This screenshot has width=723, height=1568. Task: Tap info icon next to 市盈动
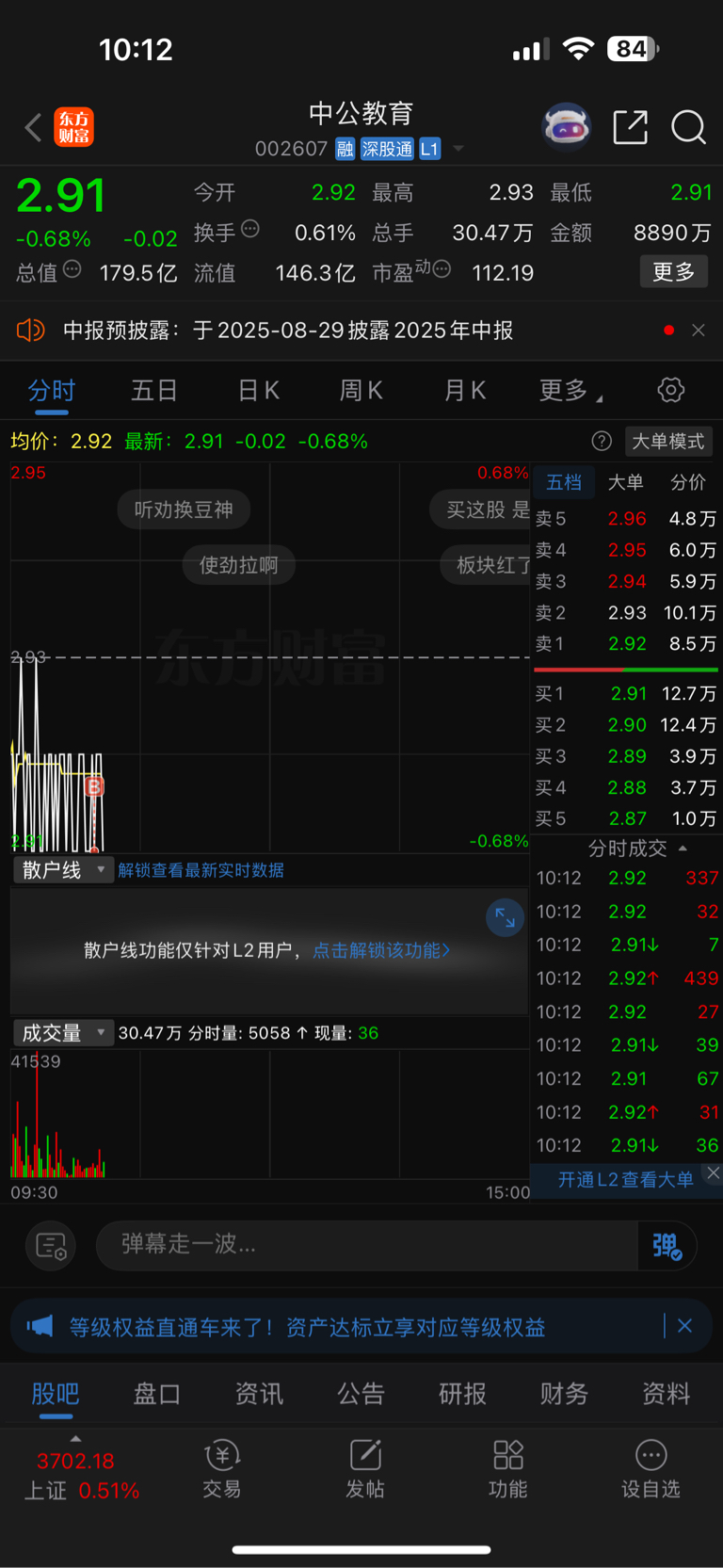coord(442,269)
